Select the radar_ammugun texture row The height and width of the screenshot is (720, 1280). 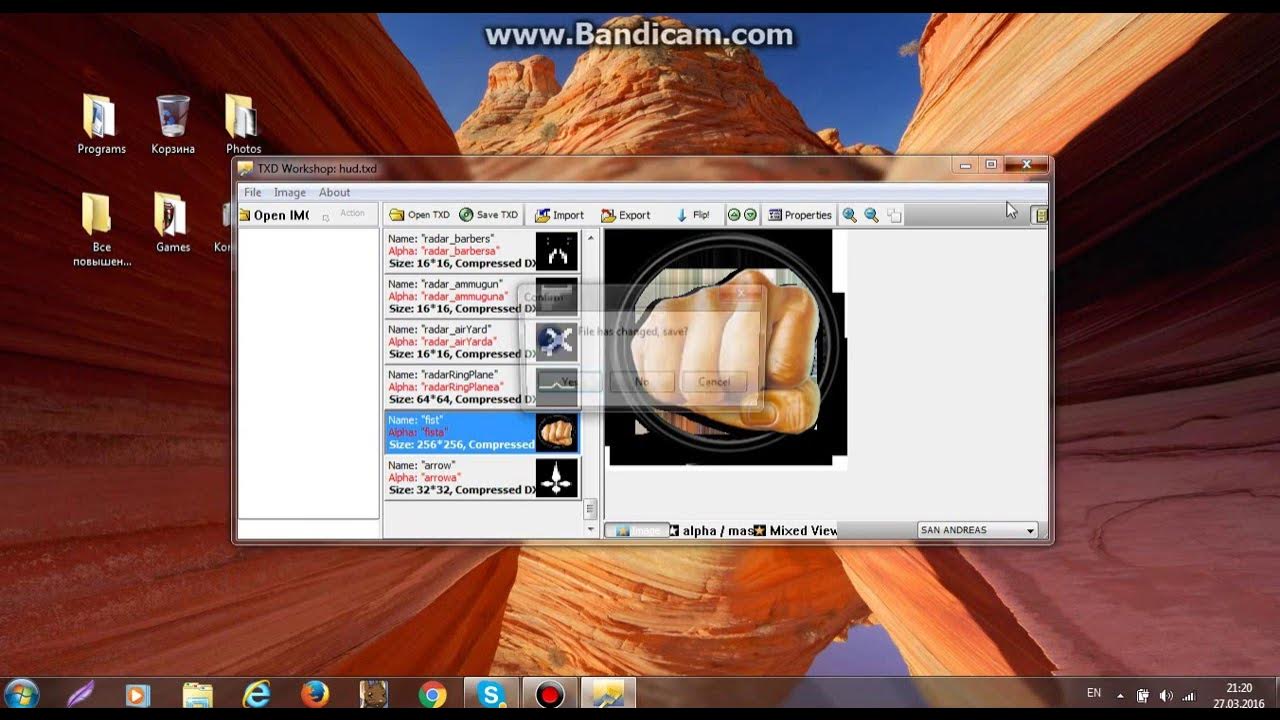(482, 297)
